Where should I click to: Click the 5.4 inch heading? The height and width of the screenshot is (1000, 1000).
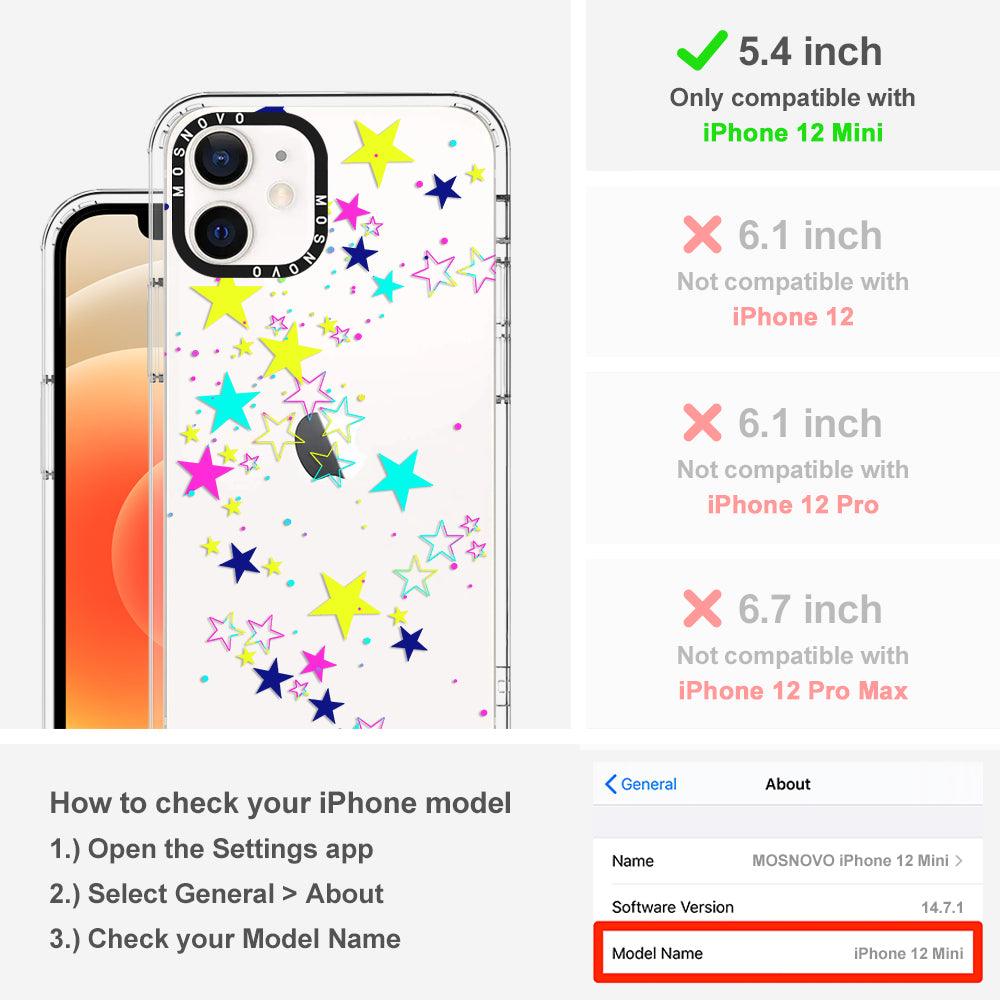(x=810, y=51)
